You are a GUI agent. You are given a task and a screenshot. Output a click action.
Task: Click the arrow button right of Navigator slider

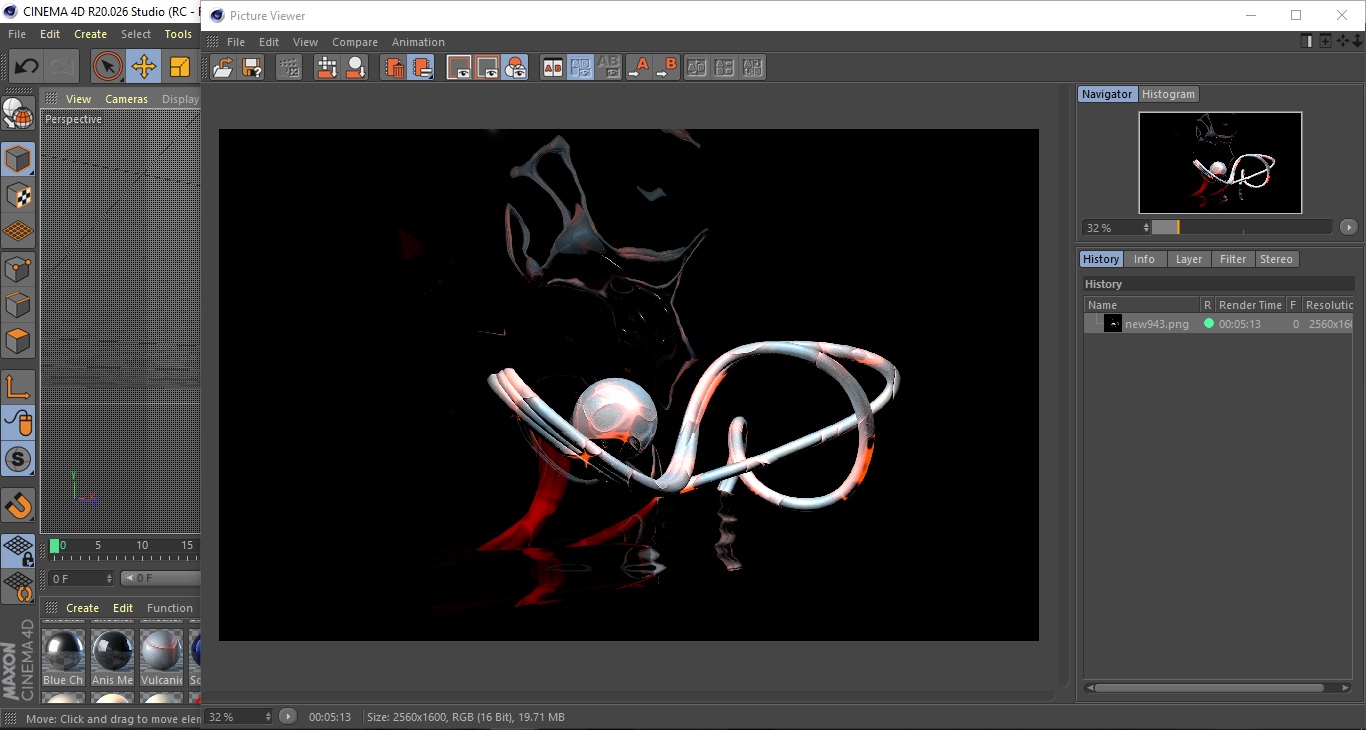[1348, 228]
